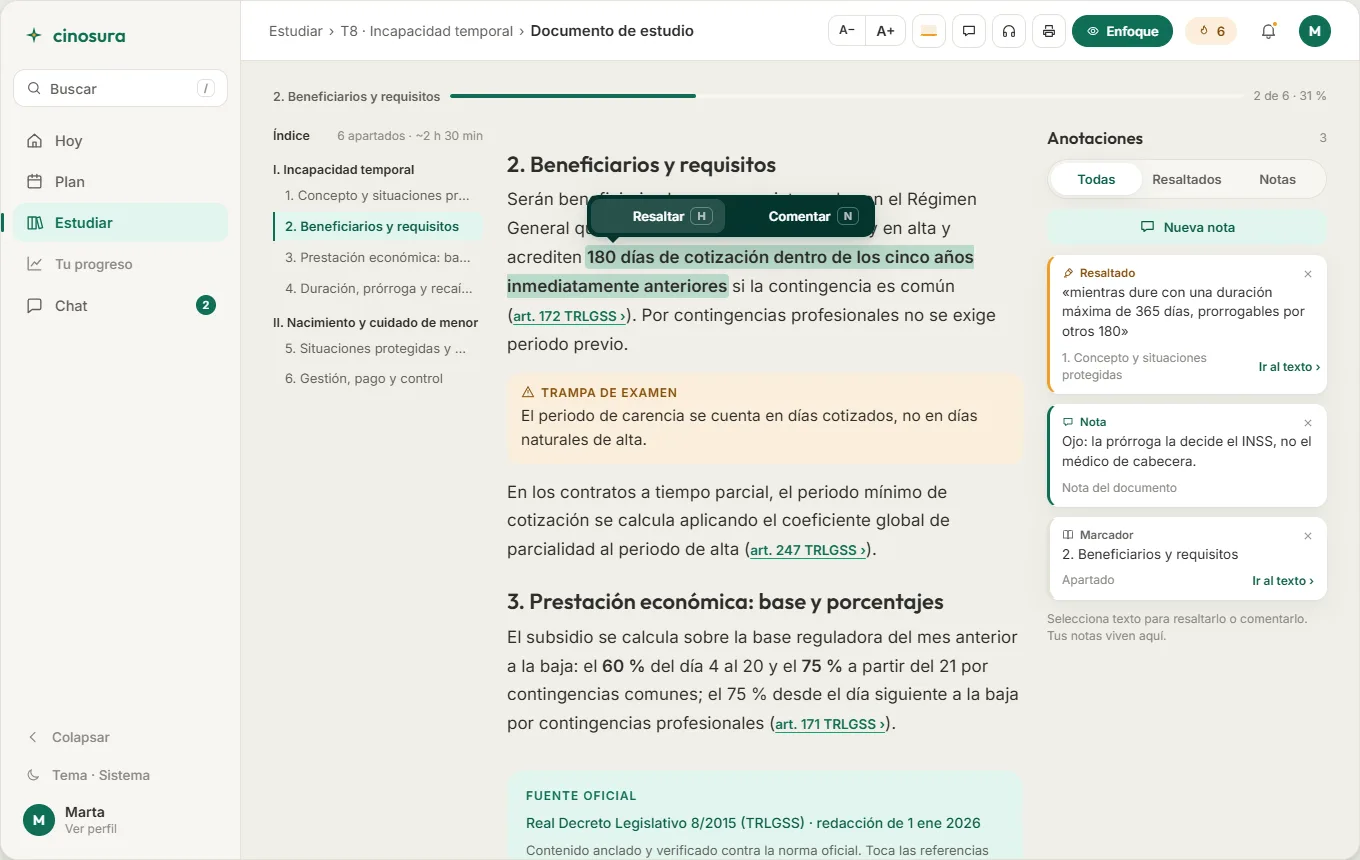This screenshot has width=1360, height=860.
Task: Click Ir al texto on the Resaltado card
Action: tap(1289, 367)
